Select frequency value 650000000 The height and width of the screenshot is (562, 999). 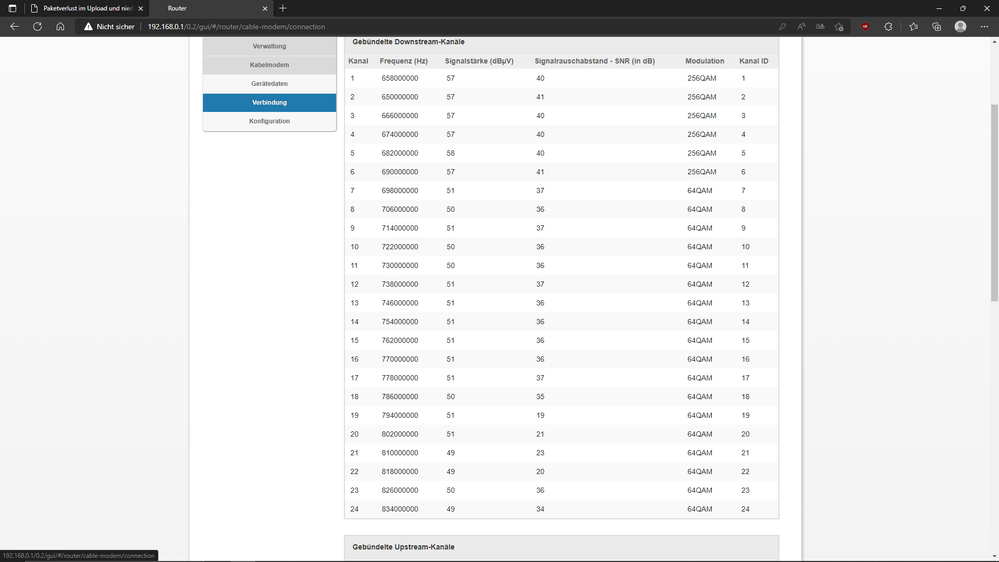(400, 97)
